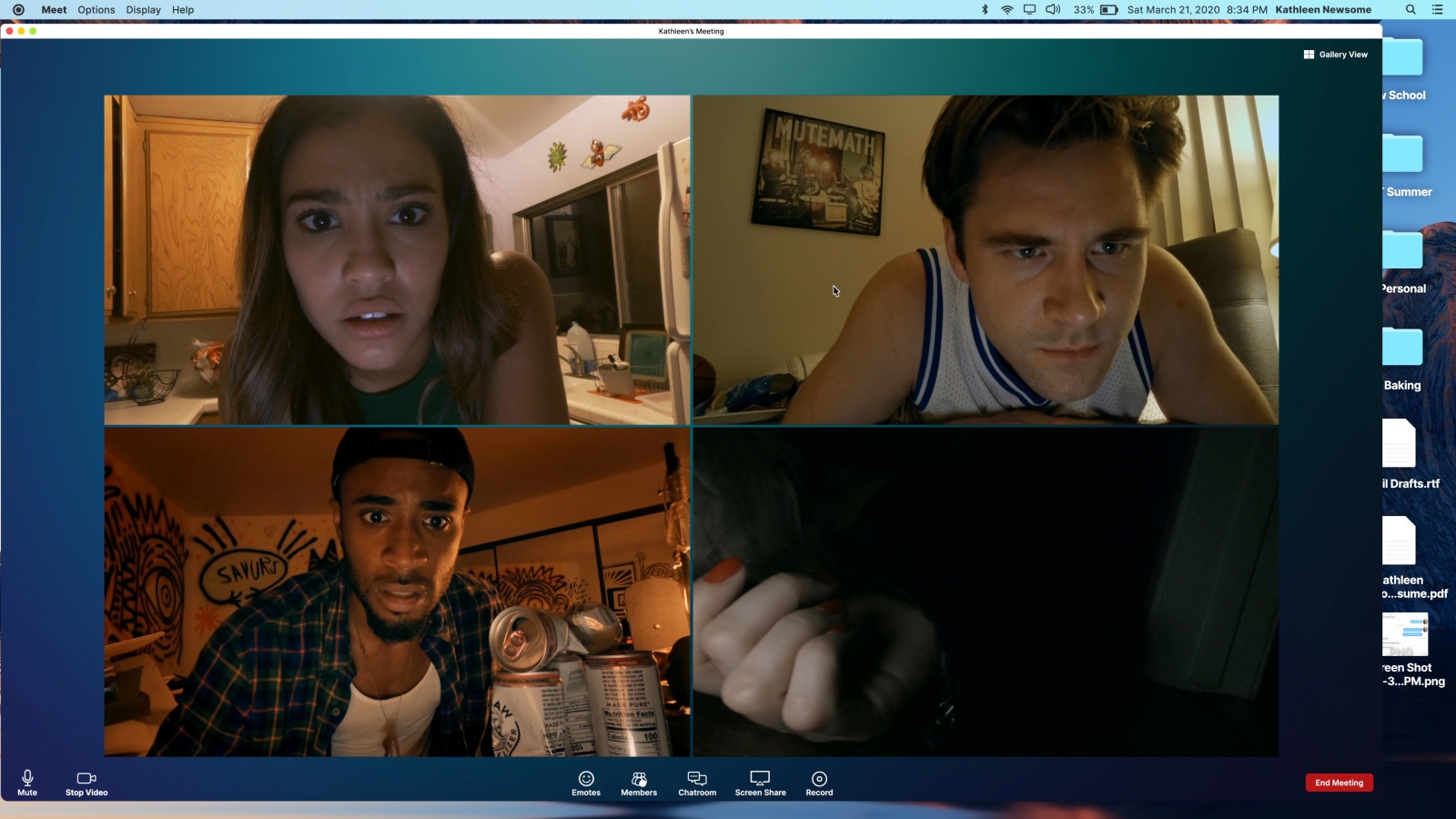Expand the Display menu

143,10
